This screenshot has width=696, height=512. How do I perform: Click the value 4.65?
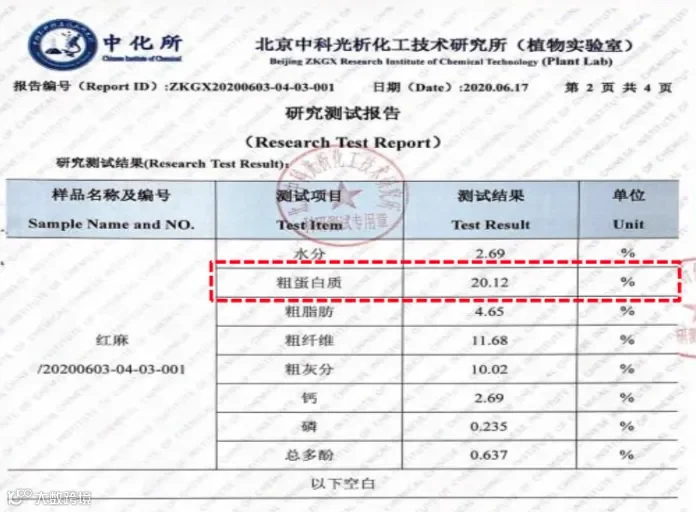click(x=490, y=312)
